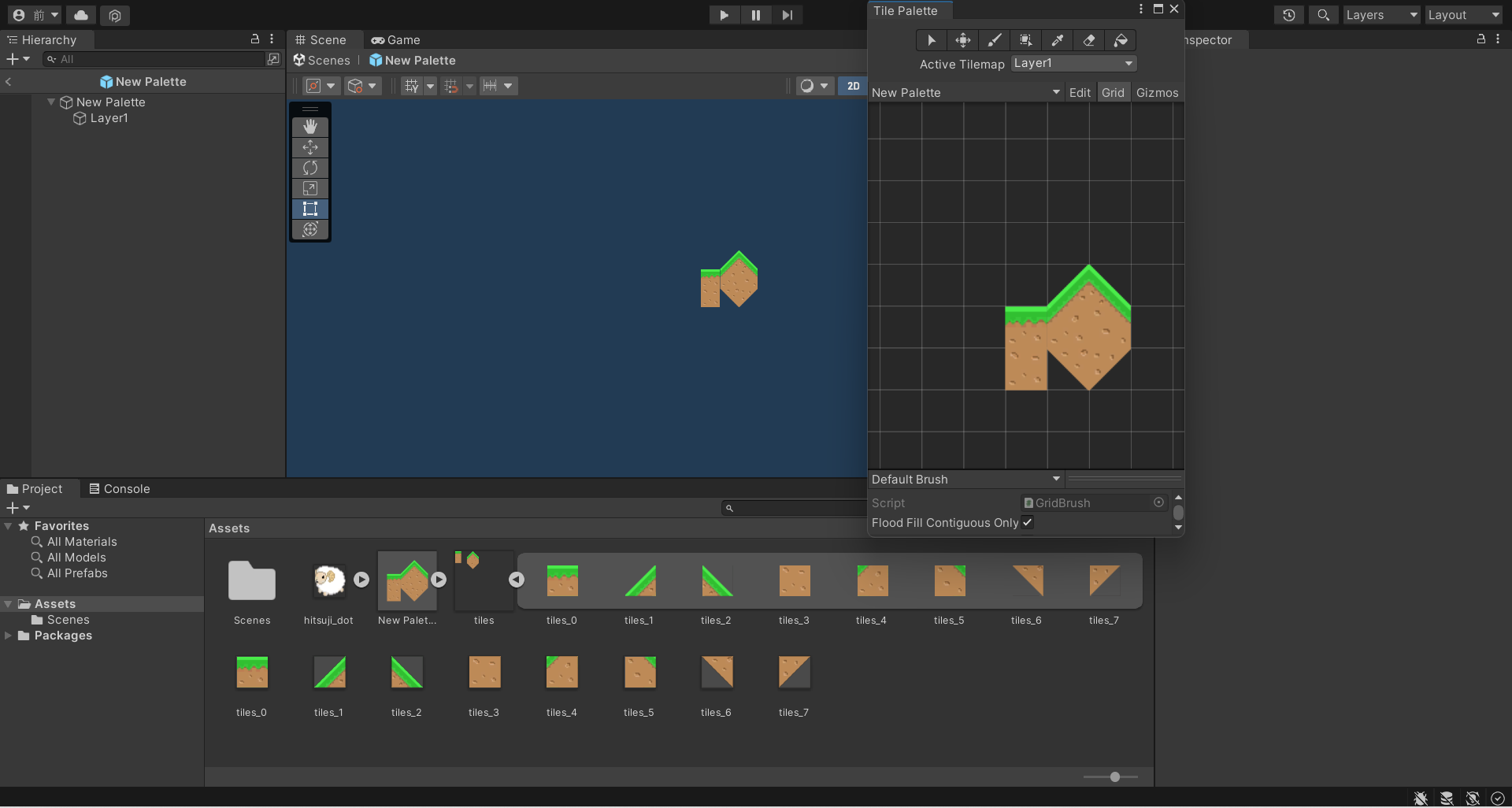1512x808 pixels.
Task: Pick the Eyedropper tile picker tool
Action: tap(1058, 40)
